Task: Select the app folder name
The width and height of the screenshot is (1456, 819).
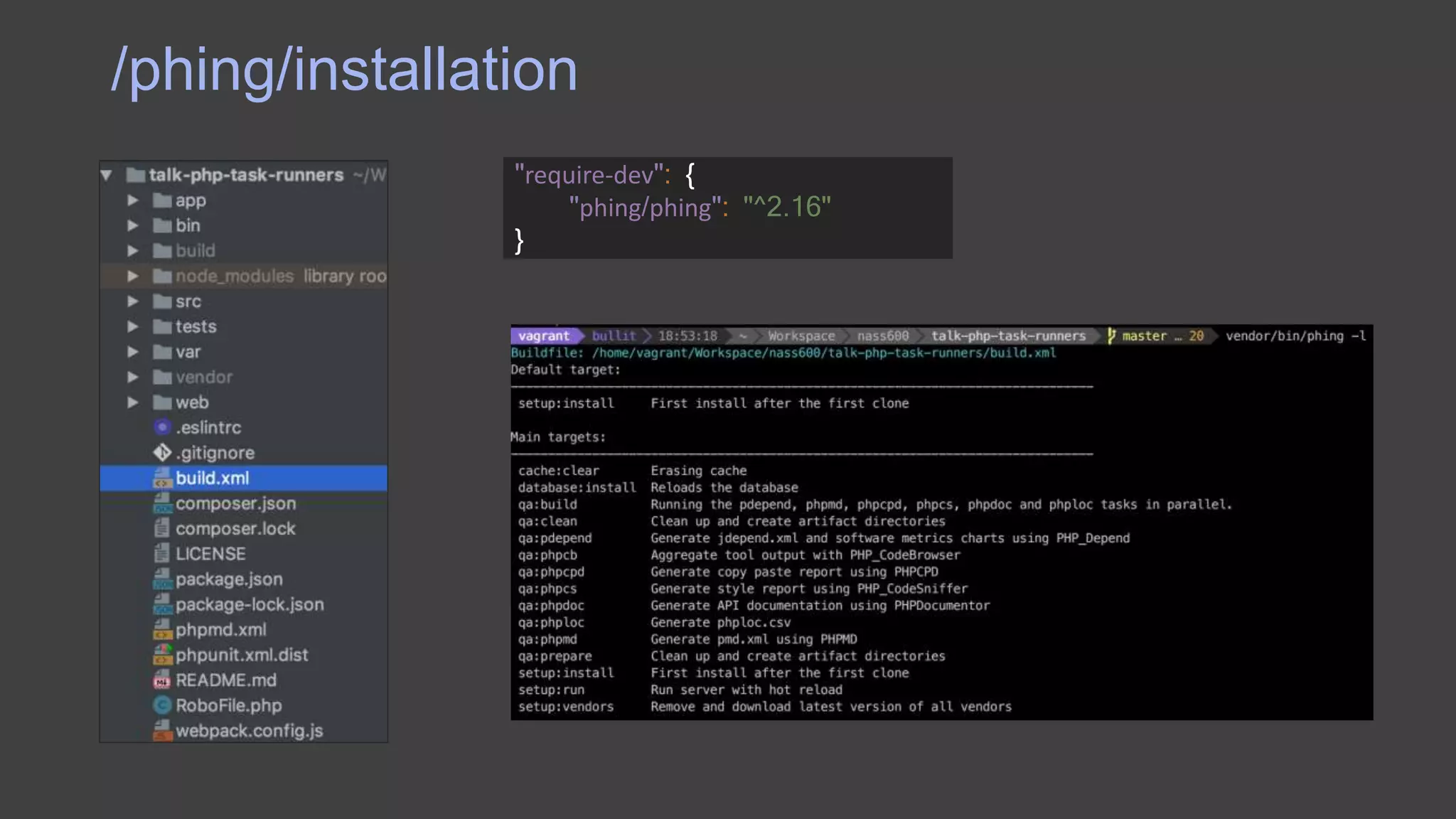Action: (191, 201)
